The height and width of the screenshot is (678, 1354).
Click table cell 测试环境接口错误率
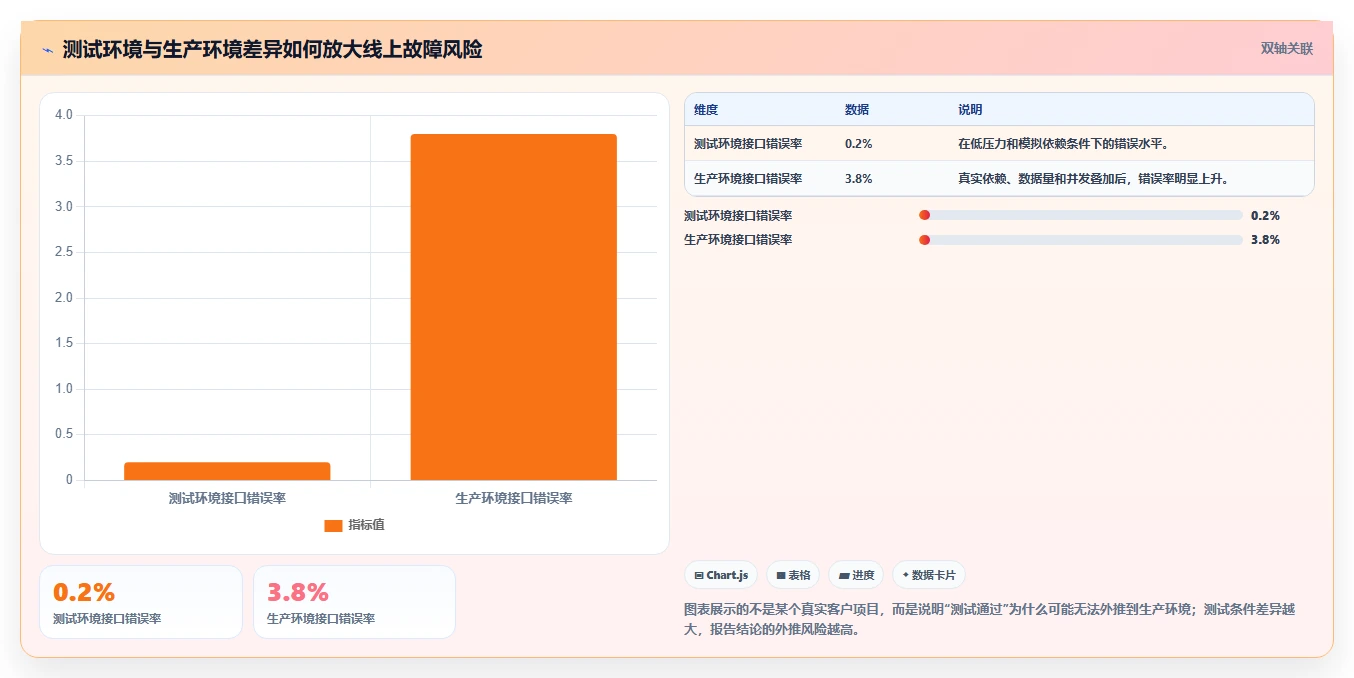tap(748, 144)
